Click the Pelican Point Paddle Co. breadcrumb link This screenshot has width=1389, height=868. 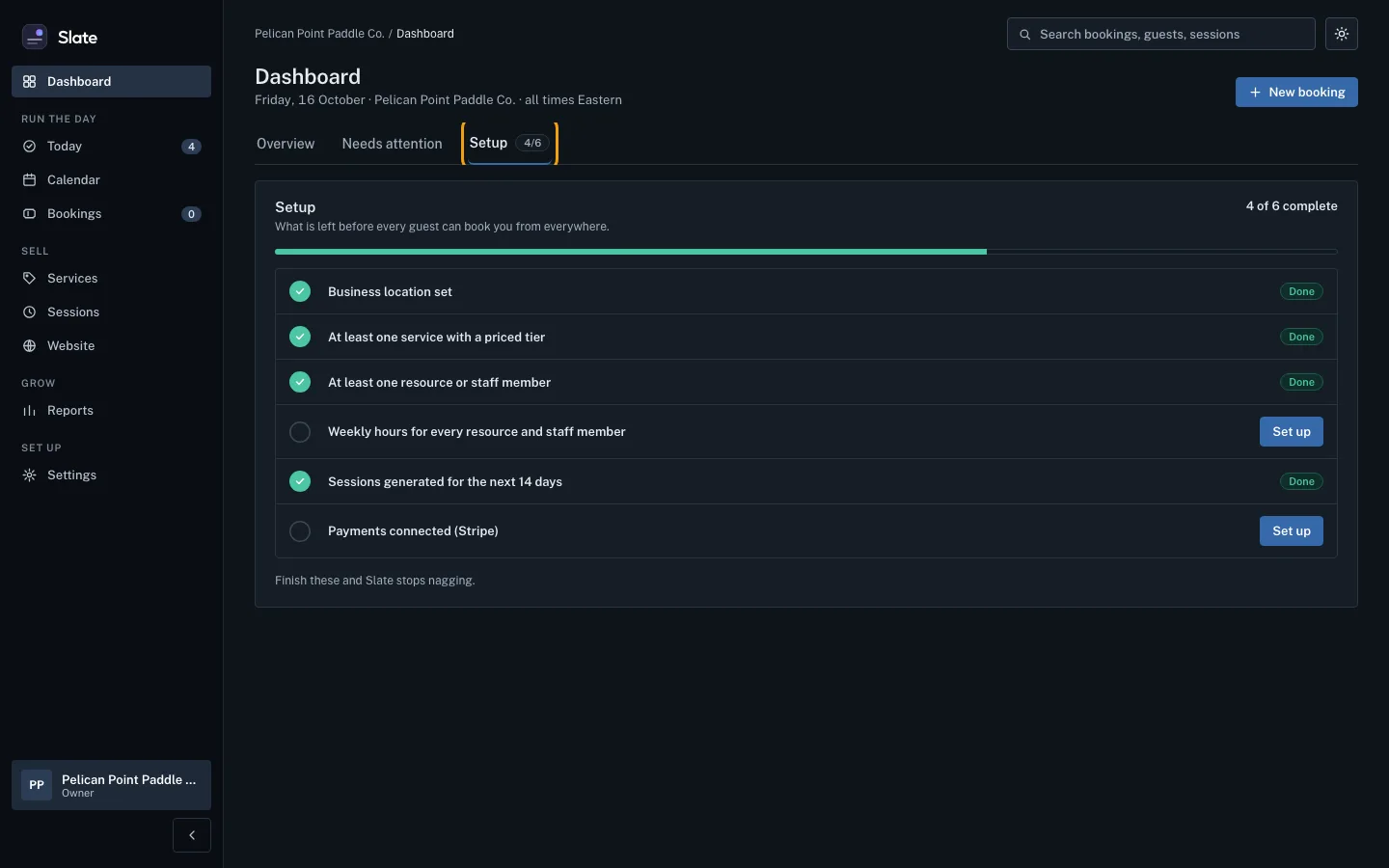pos(319,34)
